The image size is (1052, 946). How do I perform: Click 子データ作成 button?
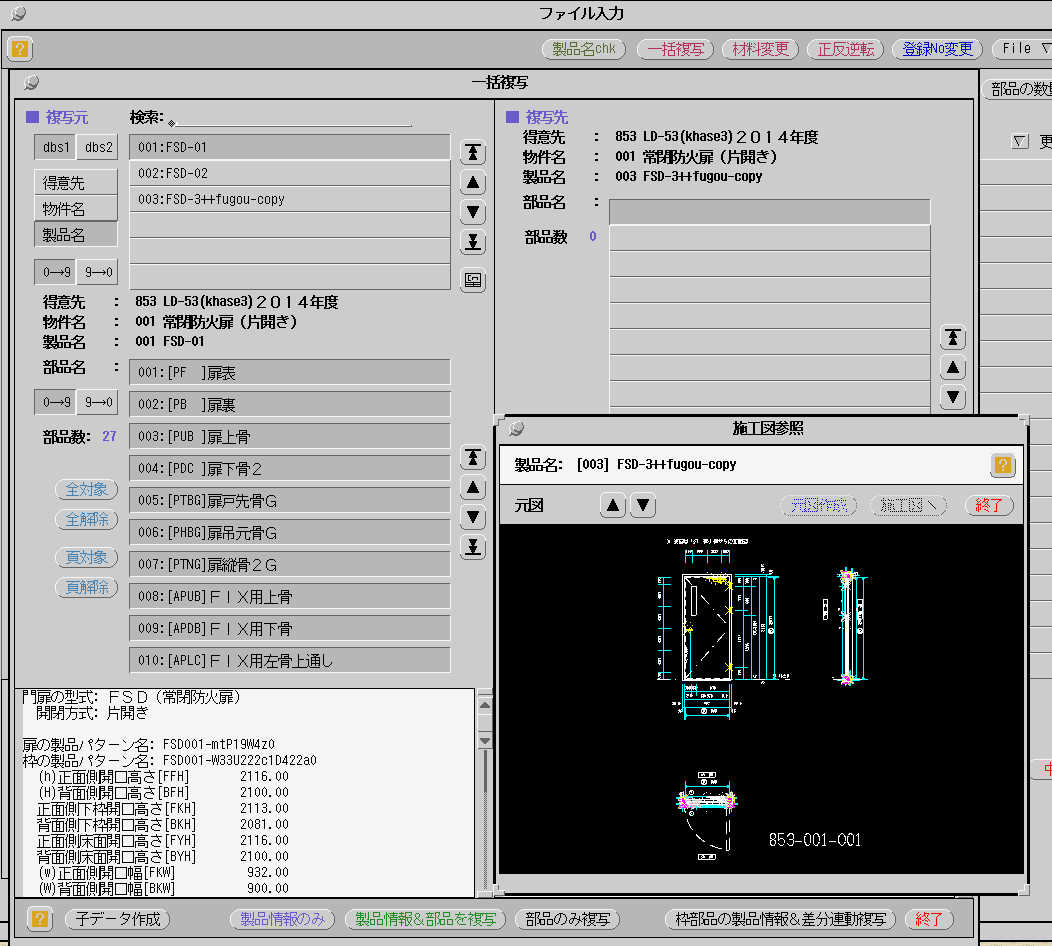117,918
